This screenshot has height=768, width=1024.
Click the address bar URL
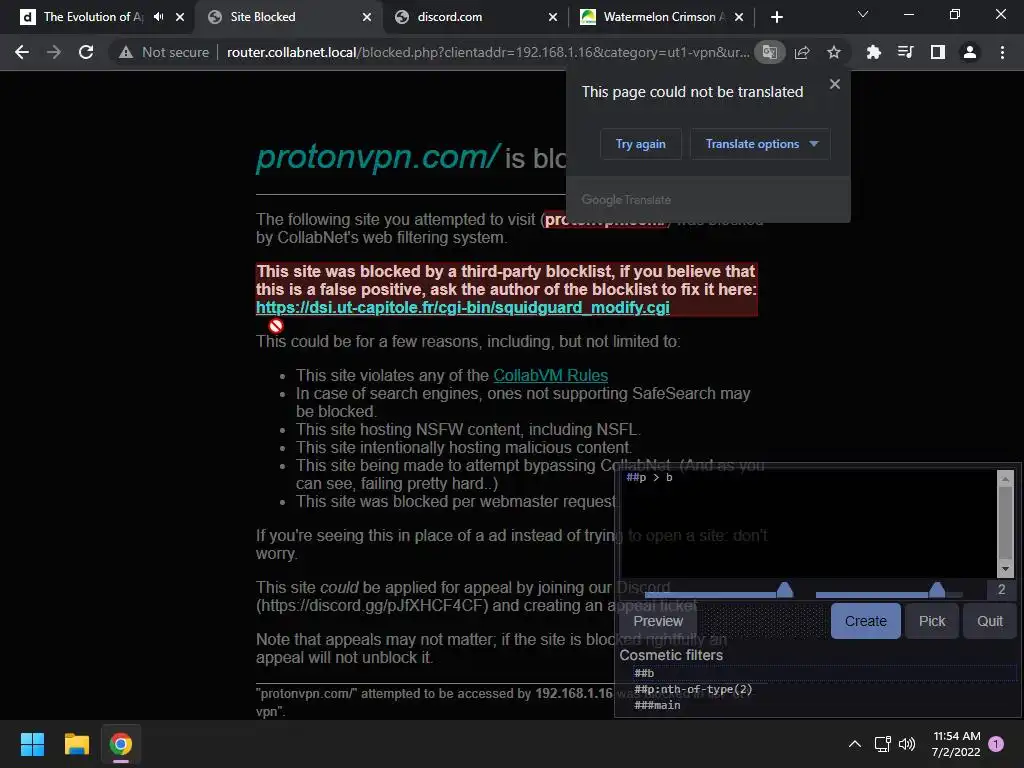click(x=488, y=52)
